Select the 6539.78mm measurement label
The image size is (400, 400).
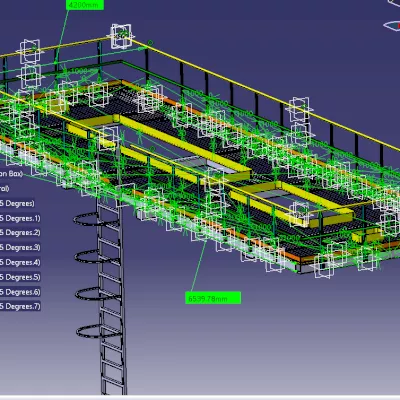213,298
